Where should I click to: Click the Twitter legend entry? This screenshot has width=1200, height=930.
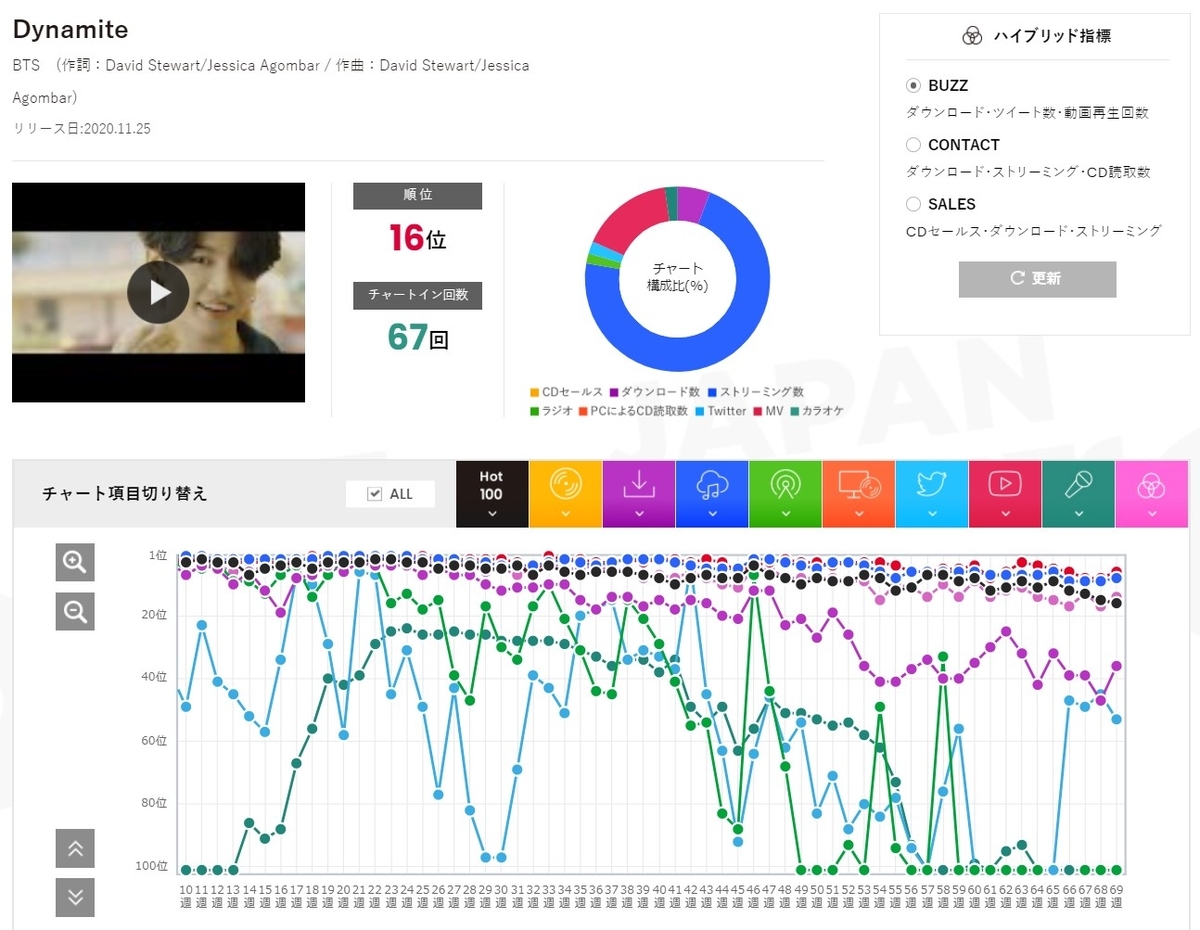[x=721, y=411]
